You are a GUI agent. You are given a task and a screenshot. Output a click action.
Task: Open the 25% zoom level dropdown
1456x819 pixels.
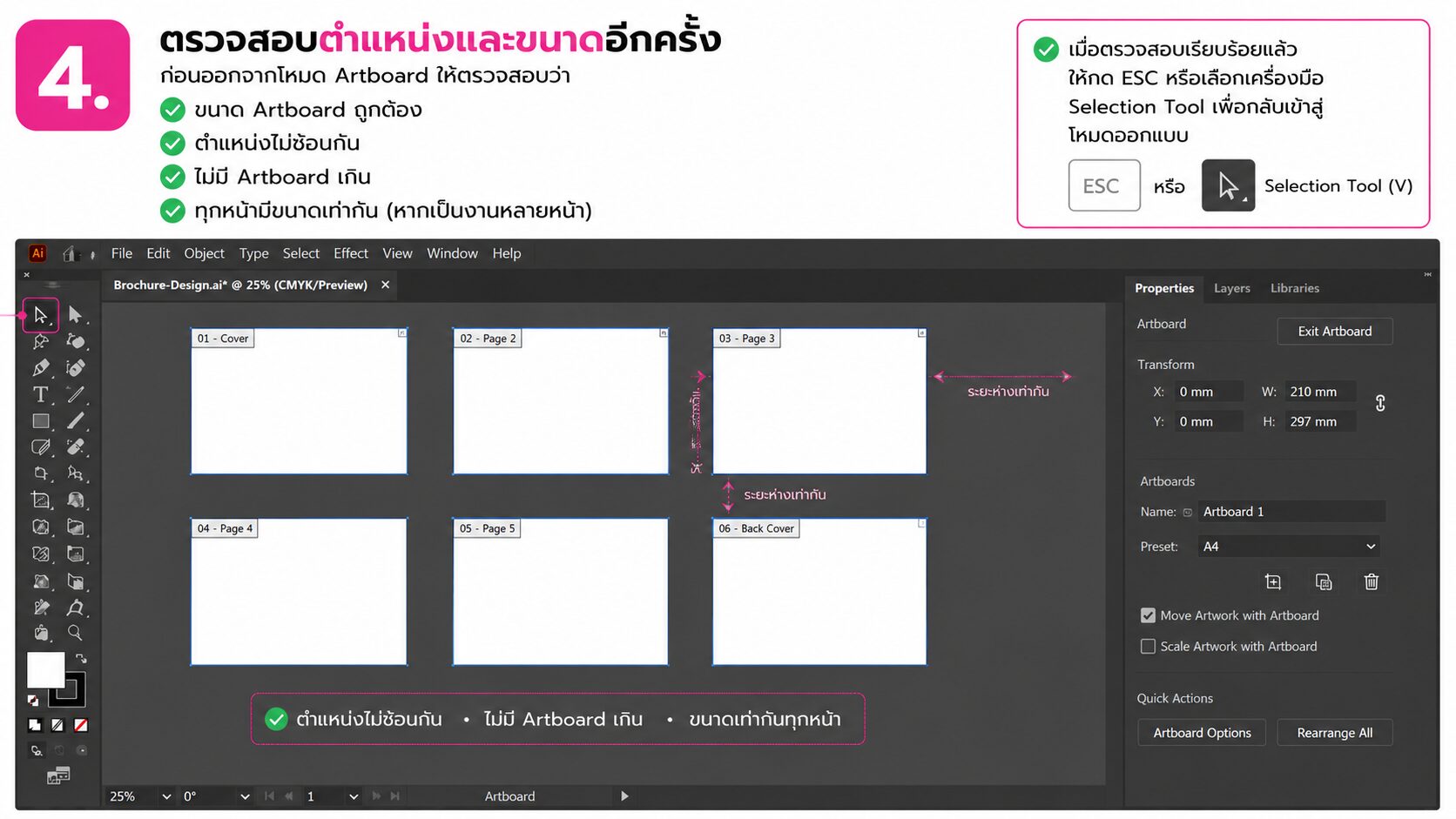pyautogui.click(x=166, y=796)
